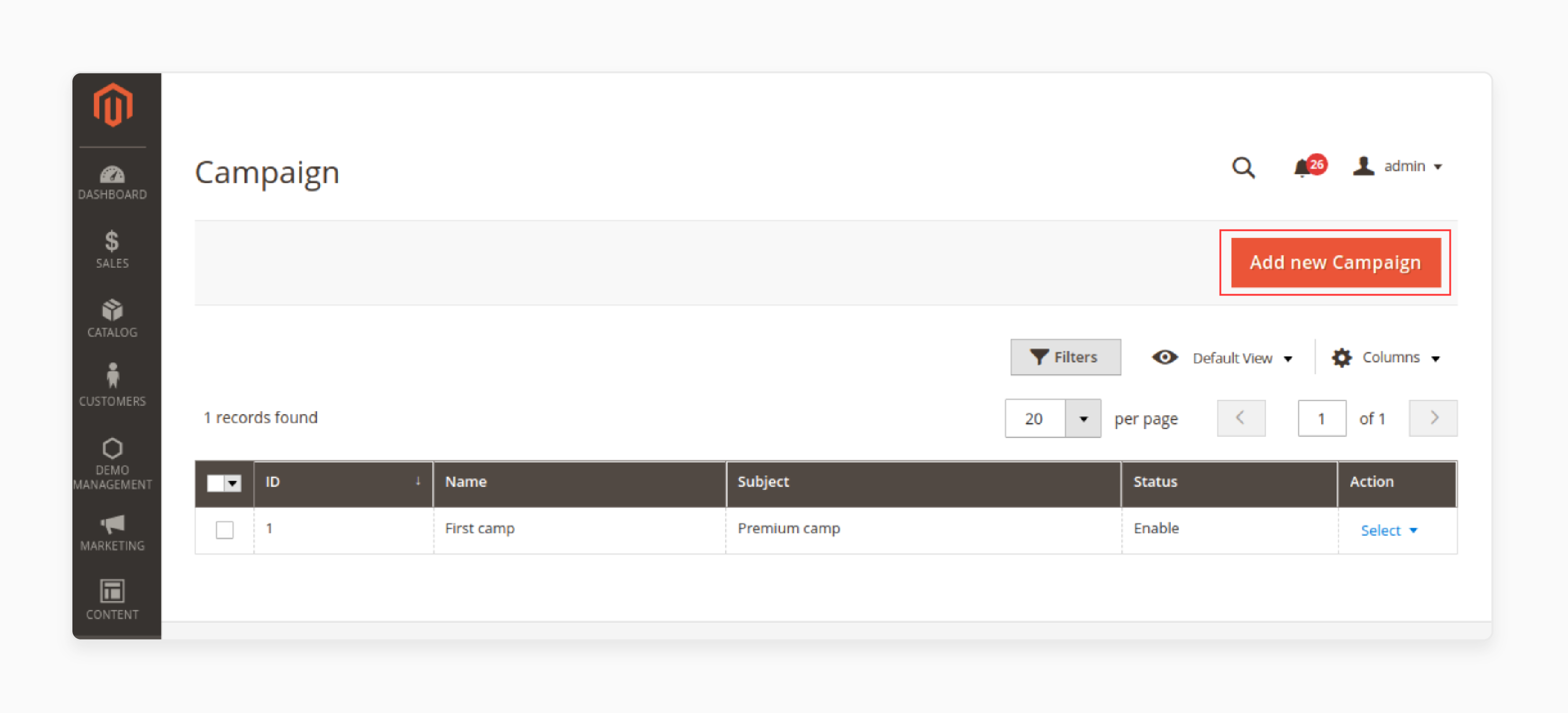1568x713 pixels.
Task: Click the ID column sort arrow
Action: point(418,481)
